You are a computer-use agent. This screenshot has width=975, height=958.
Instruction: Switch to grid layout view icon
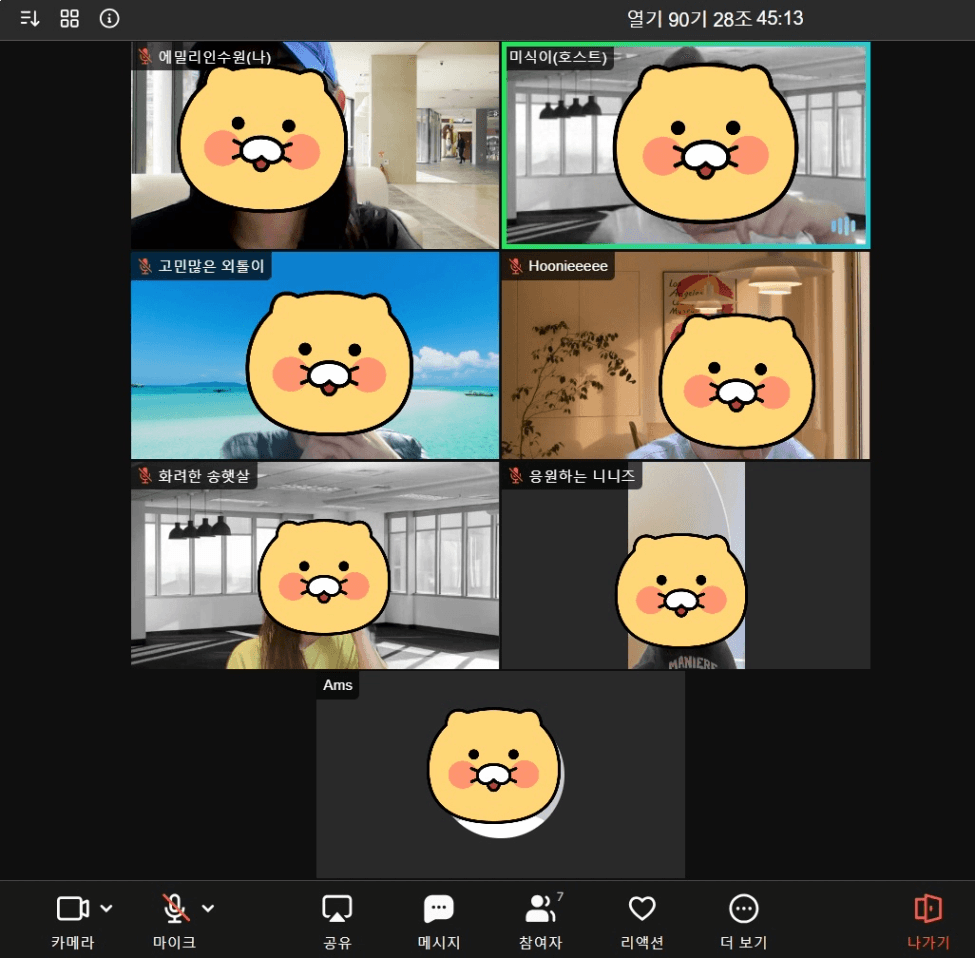(x=70, y=19)
